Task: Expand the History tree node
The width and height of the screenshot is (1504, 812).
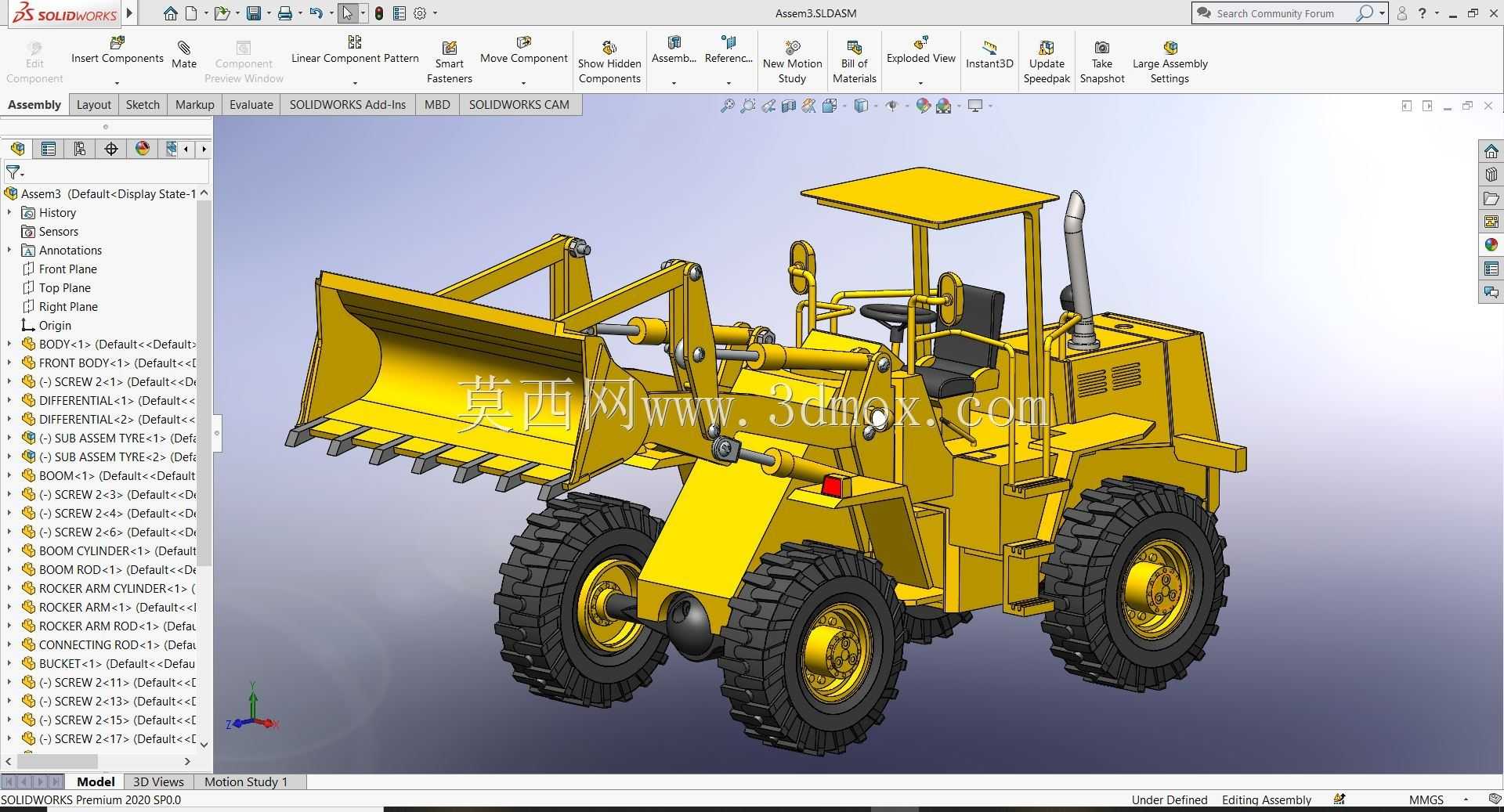Action: (9, 213)
